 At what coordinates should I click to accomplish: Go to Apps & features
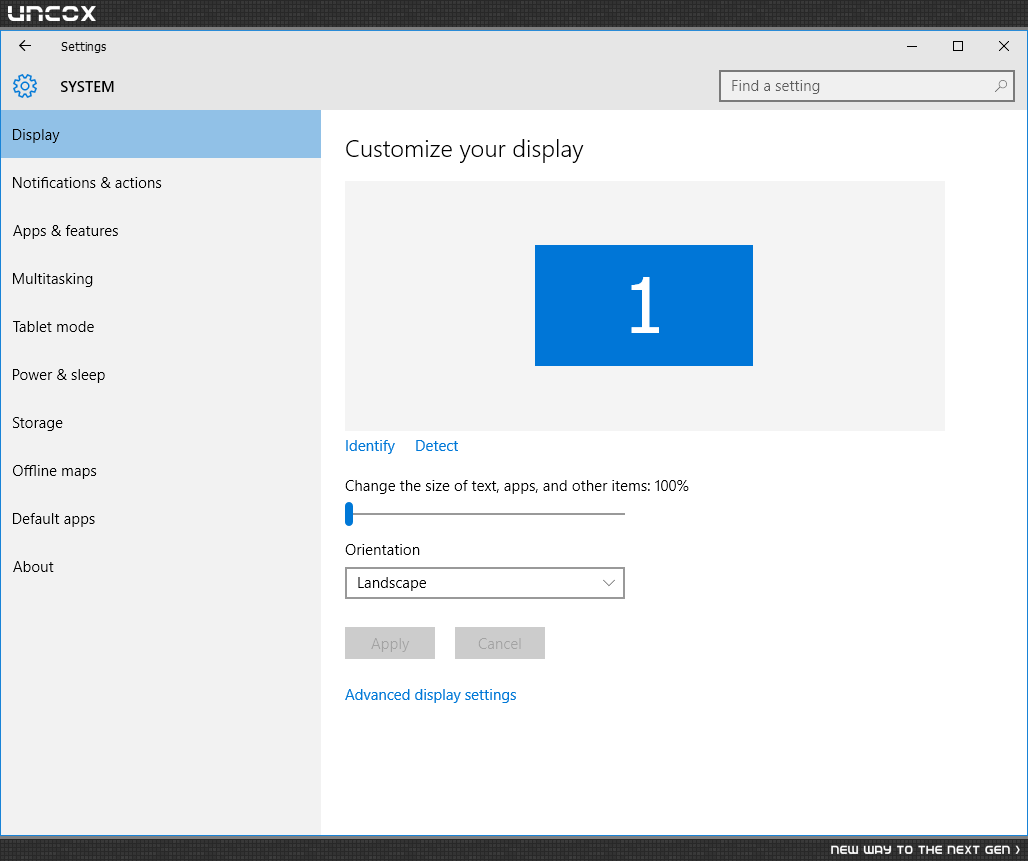coord(161,231)
